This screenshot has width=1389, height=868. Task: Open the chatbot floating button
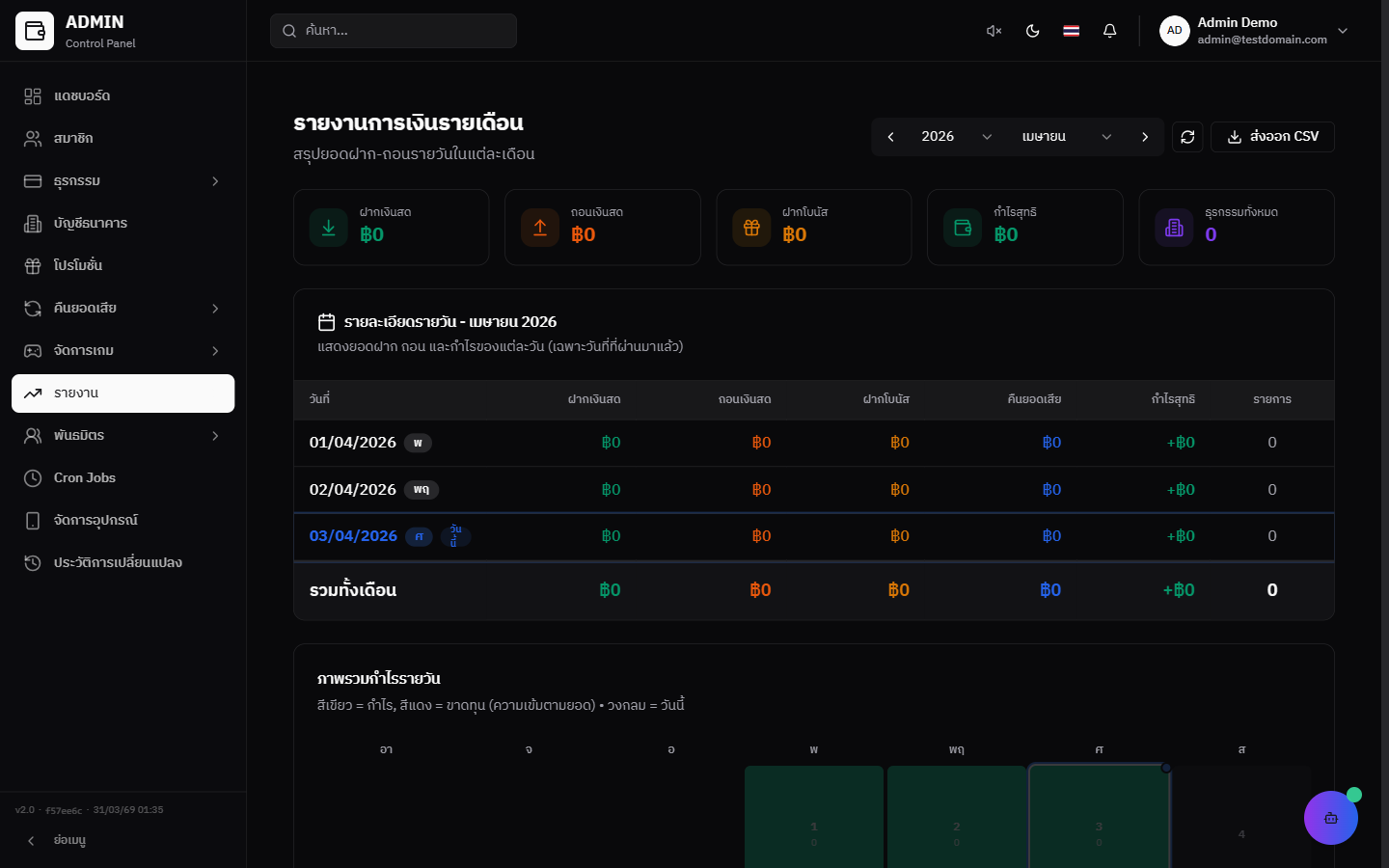coord(1330,818)
